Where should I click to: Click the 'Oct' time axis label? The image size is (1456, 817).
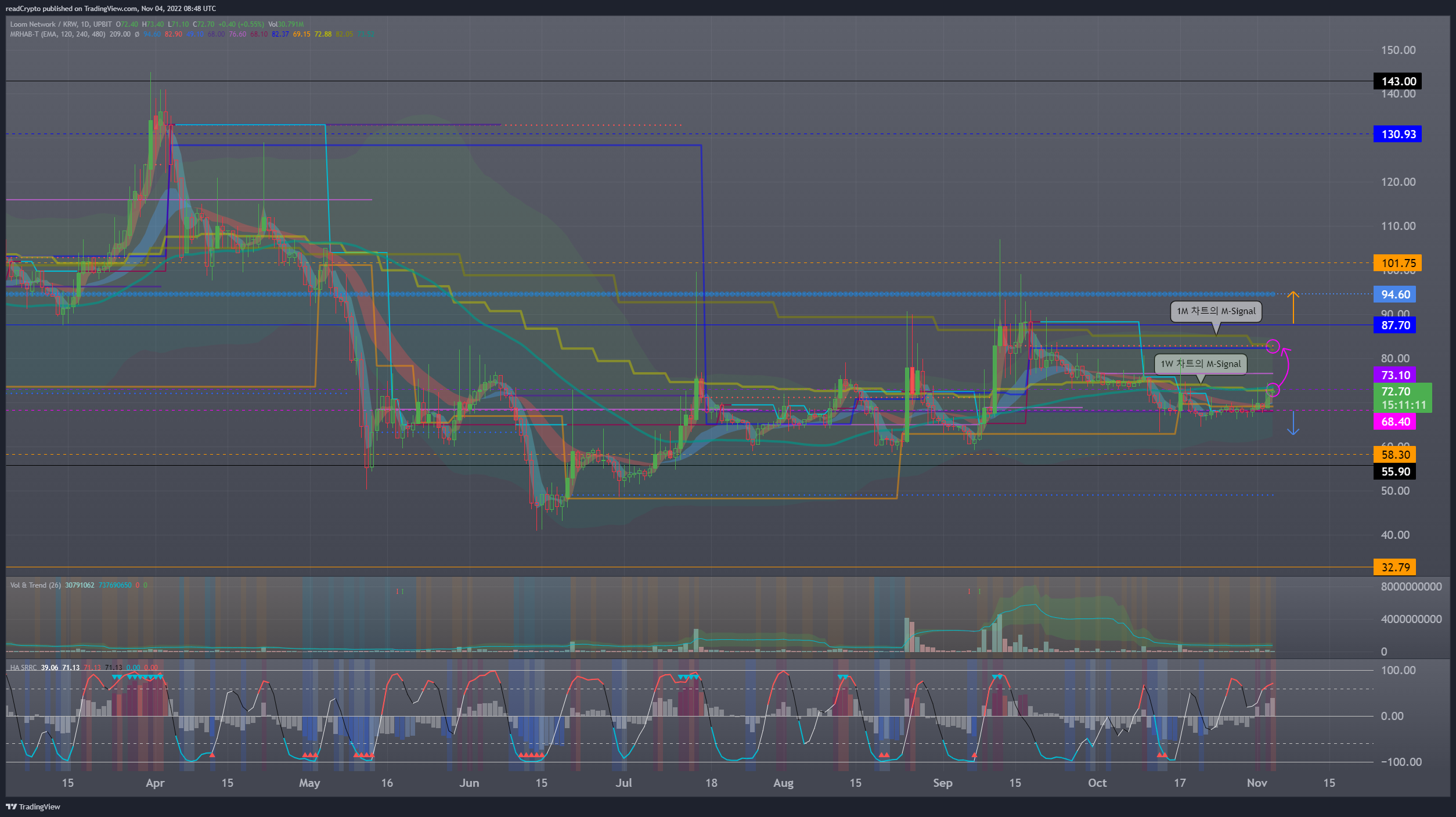click(1097, 783)
